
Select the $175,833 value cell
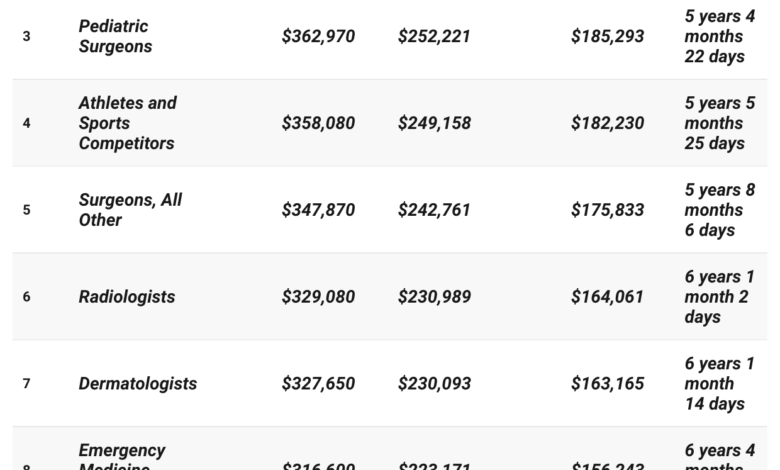(607, 211)
